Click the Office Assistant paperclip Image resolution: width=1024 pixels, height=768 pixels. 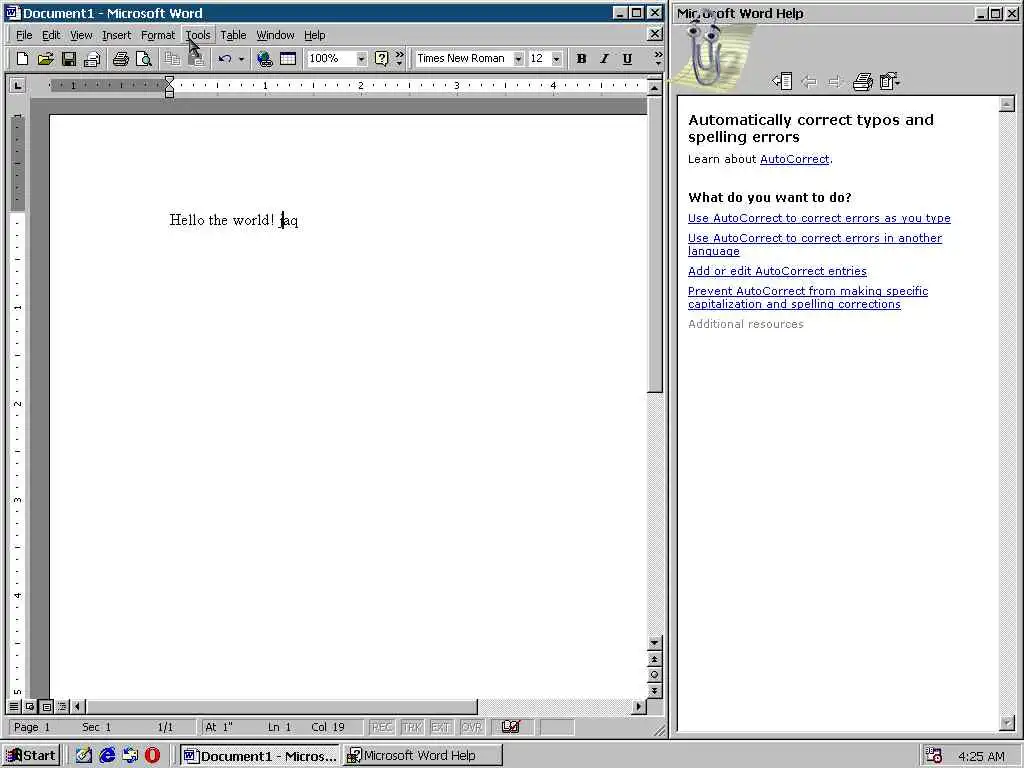pyautogui.click(x=708, y=55)
